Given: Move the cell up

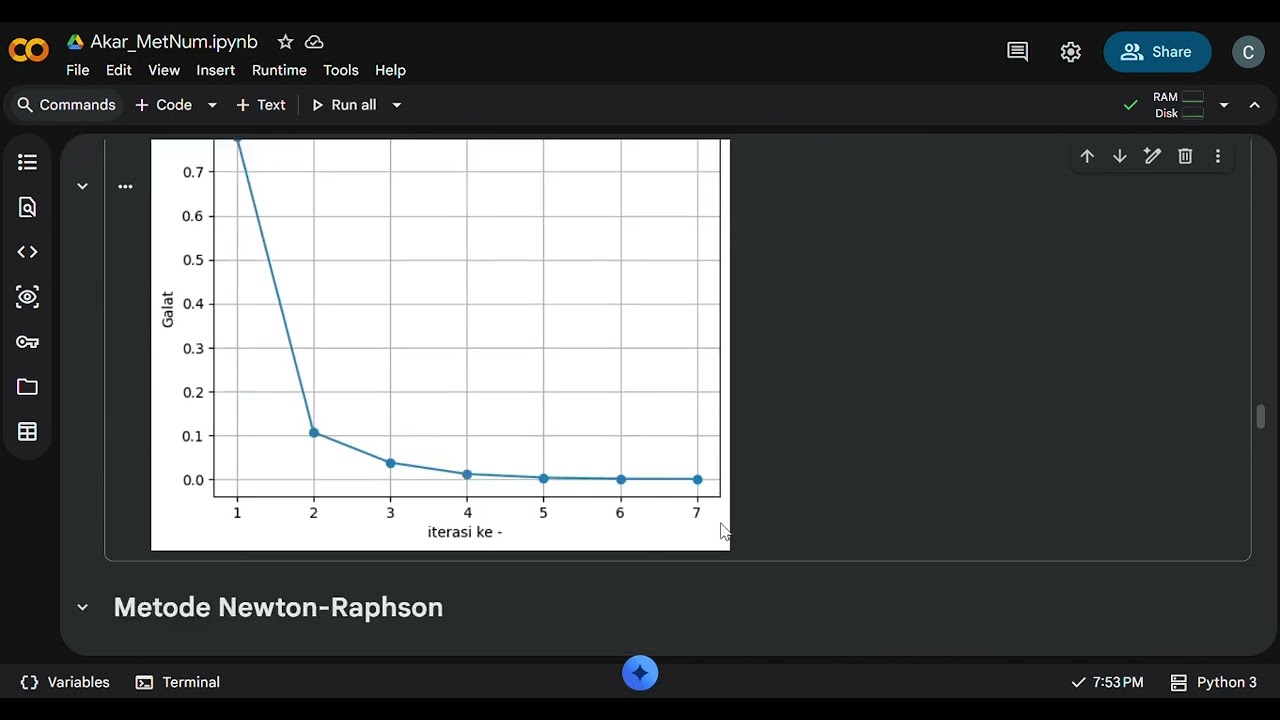Looking at the screenshot, I should click(1087, 156).
